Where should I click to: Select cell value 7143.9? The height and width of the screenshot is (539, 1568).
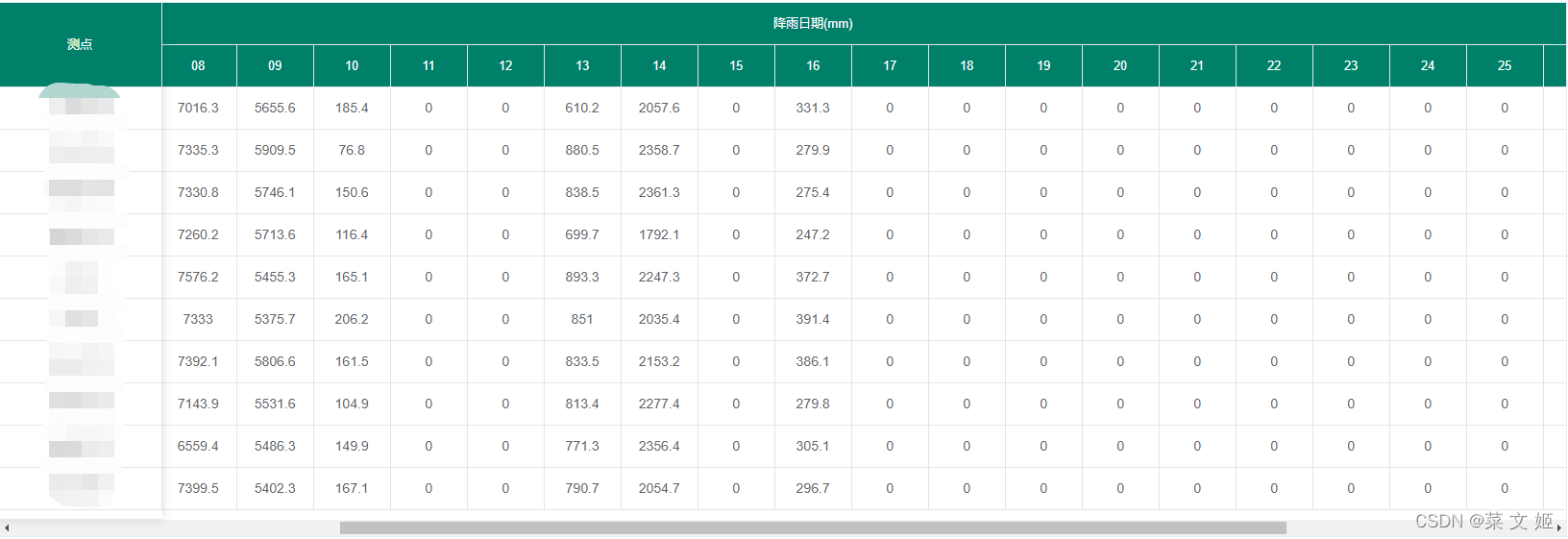click(x=198, y=404)
